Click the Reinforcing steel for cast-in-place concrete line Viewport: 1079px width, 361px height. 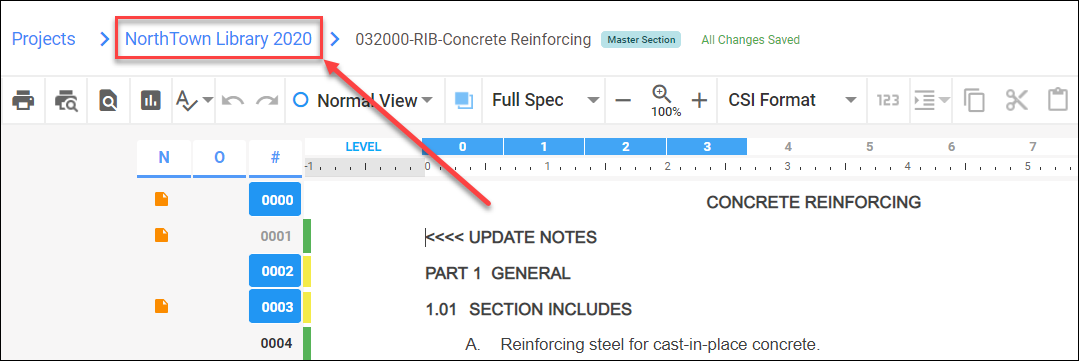[661, 344]
